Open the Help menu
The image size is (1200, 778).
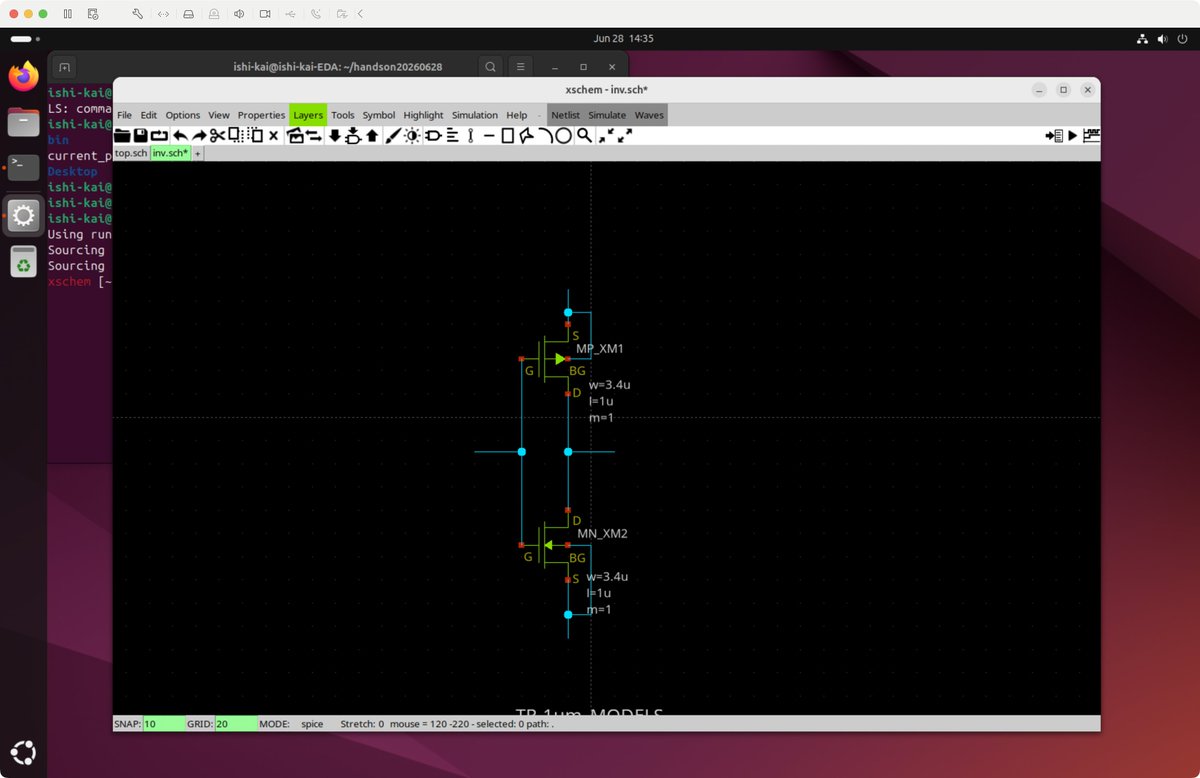(517, 115)
